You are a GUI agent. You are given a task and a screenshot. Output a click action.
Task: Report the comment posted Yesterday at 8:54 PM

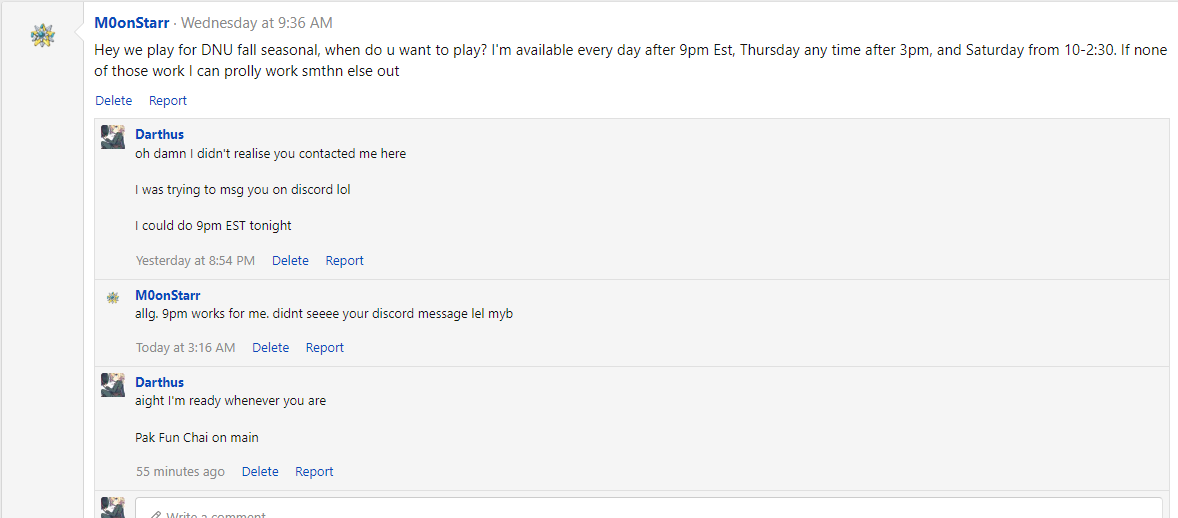345,260
